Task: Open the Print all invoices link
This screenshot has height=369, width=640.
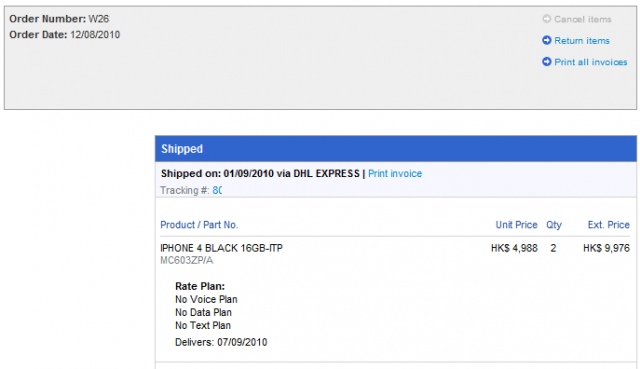Action: 591,62
